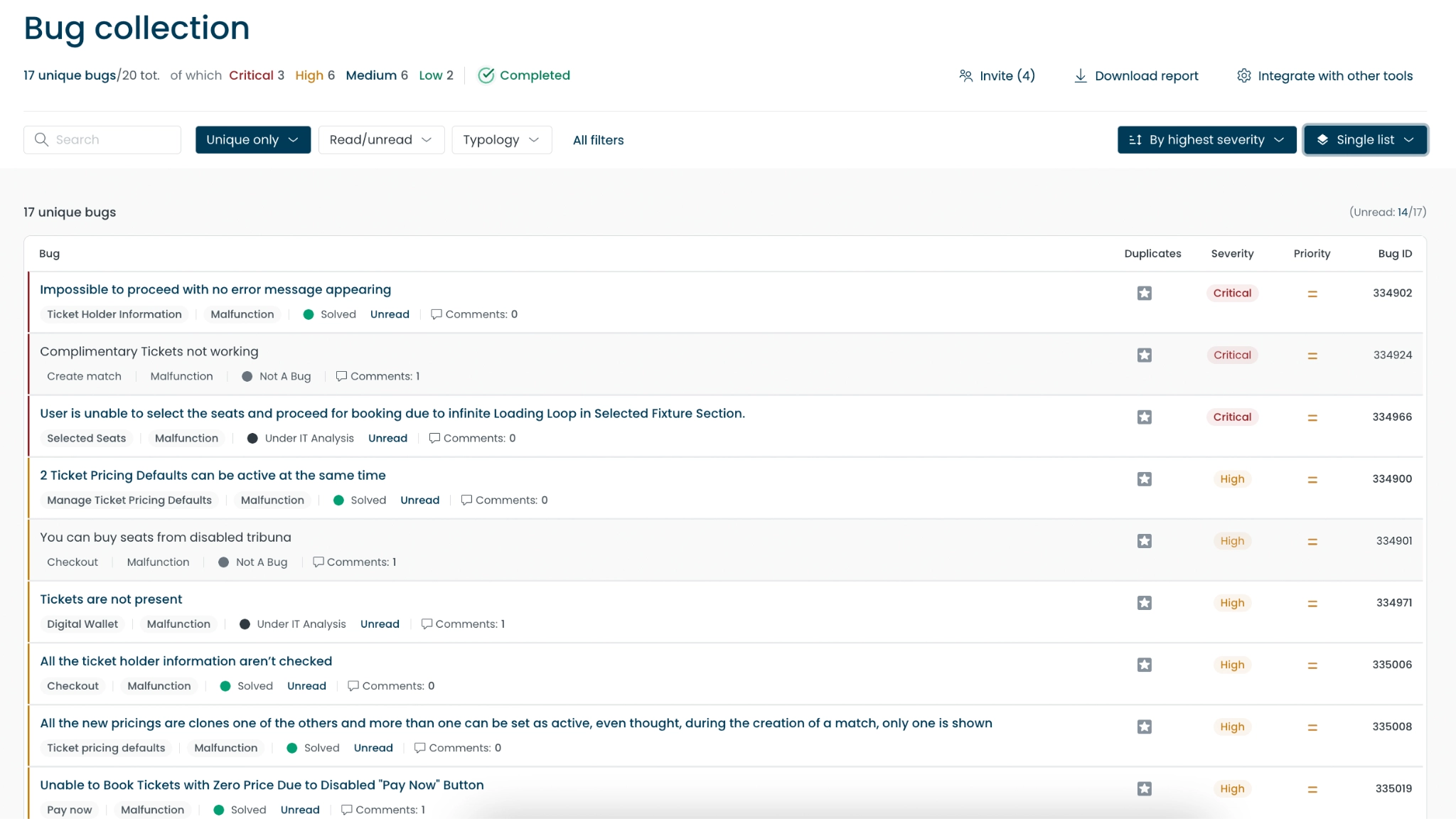Open All filters
This screenshot has width=1456, height=819.
point(598,140)
